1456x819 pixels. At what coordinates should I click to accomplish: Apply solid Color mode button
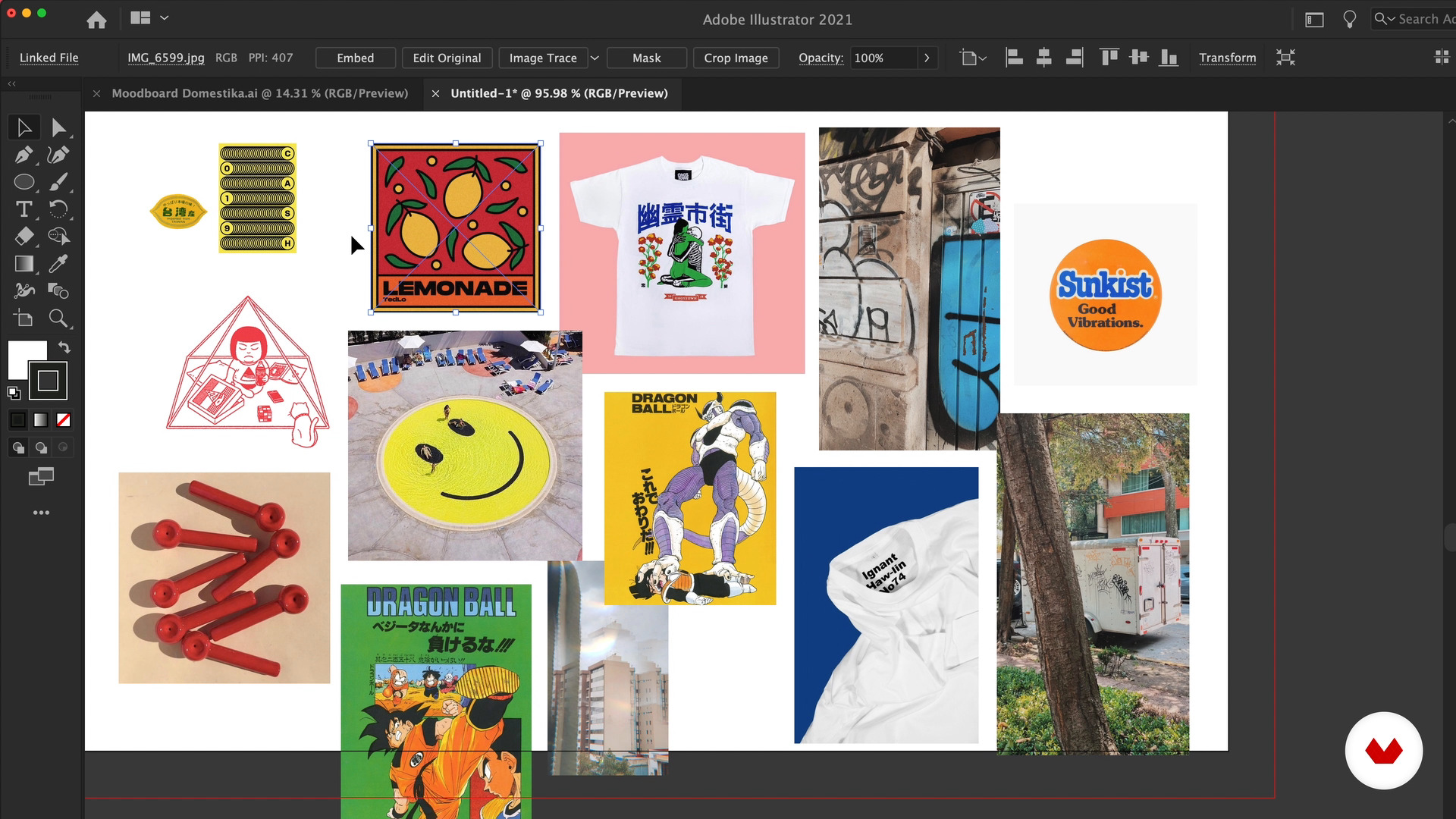pyautogui.click(x=18, y=420)
